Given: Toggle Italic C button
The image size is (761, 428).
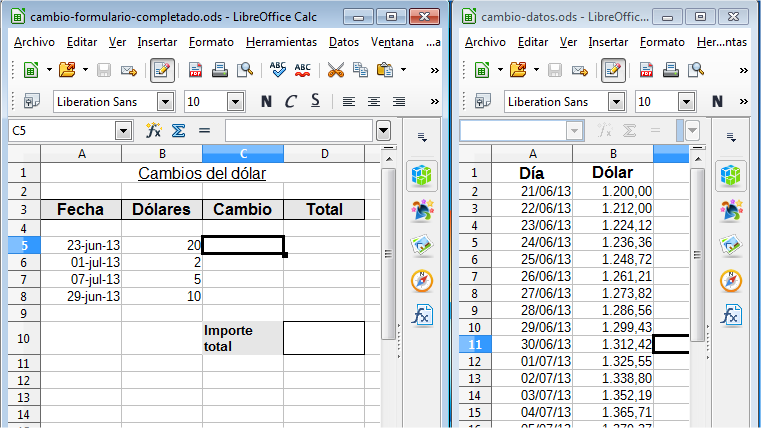Looking at the screenshot, I should [x=291, y=101].
